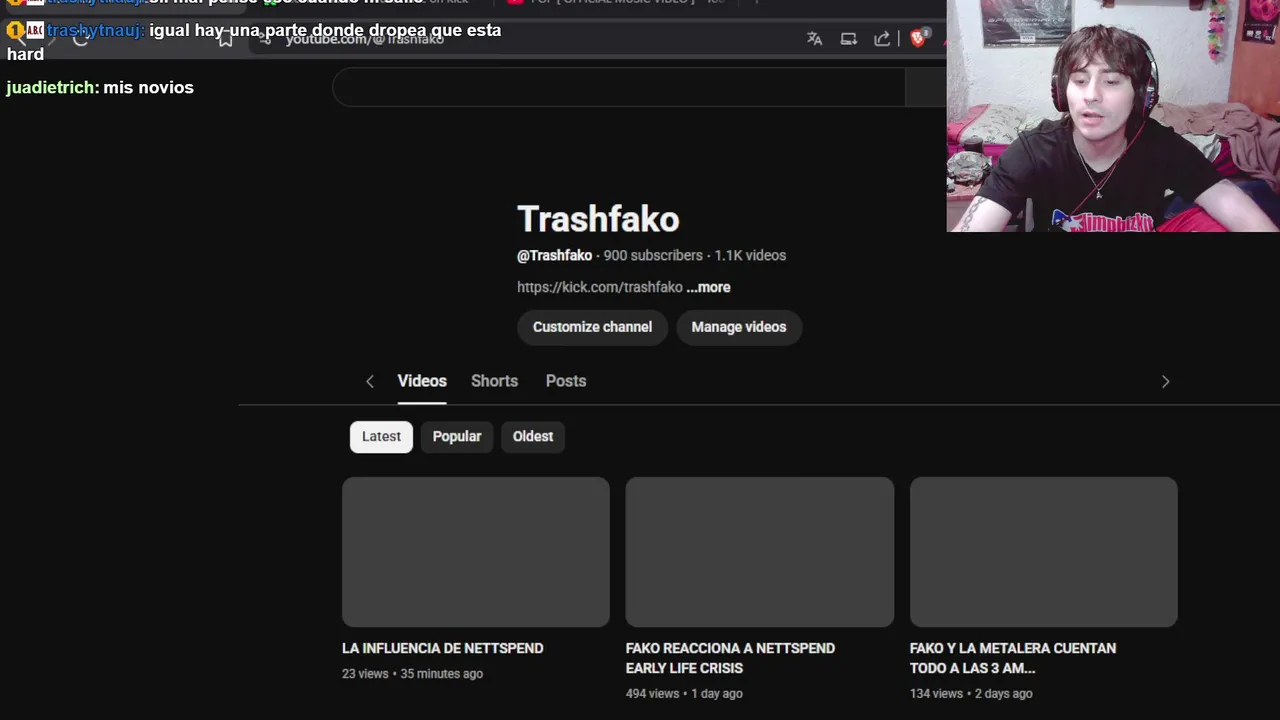
Task: Click the 900 subscribers text
Action: 653,255
